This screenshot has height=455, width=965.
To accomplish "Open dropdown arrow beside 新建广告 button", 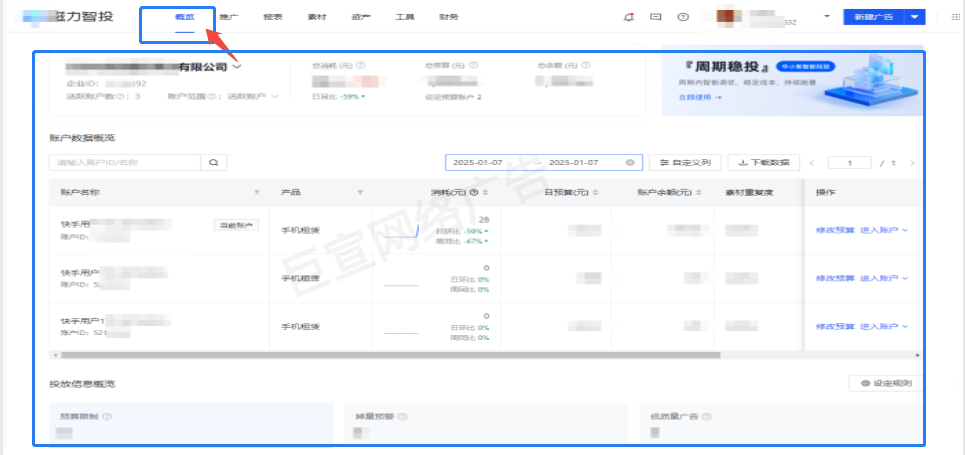I will pos(915,17).
